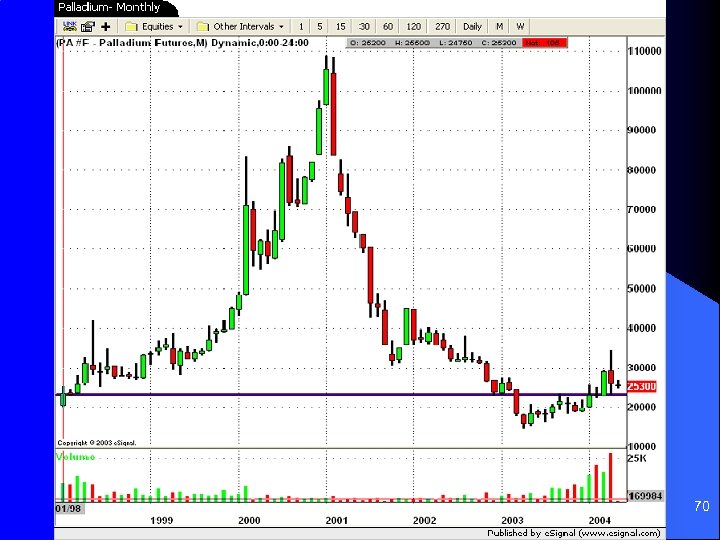
Task: Click the plus crosshair cursor icon
Action: [106, 27]
